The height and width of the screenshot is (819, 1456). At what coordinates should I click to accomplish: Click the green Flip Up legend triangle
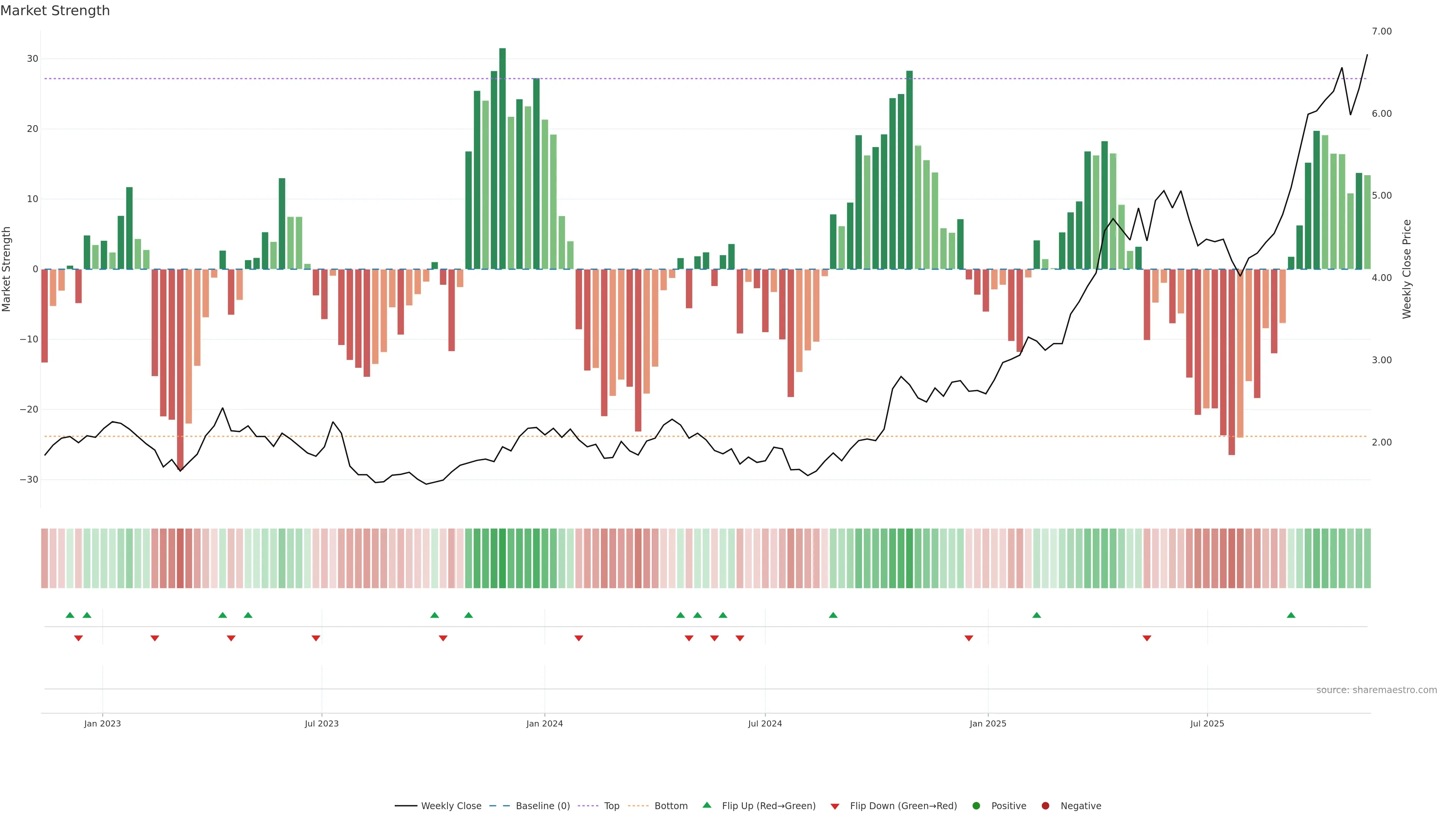[706, 805]
